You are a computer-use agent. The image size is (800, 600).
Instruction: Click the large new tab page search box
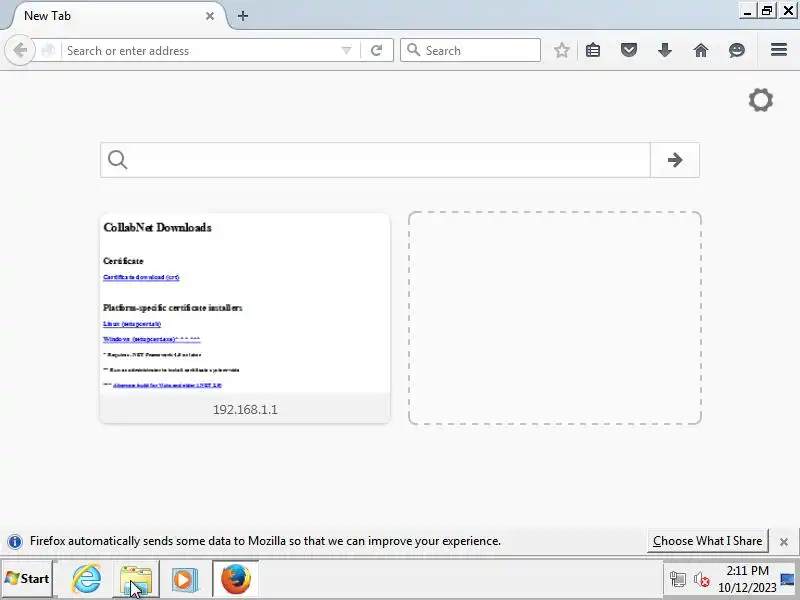pos(375,160)
